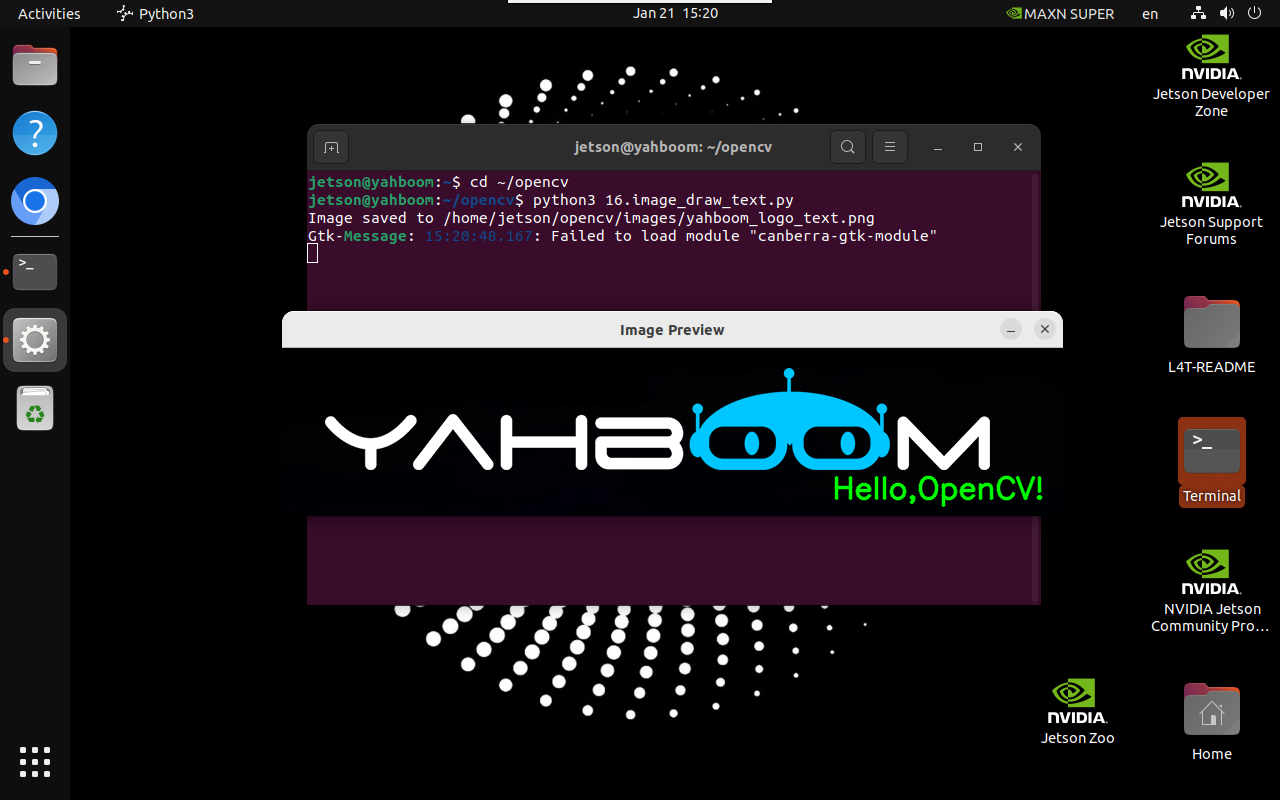
Task: Click the power icon in the top bar
Action: pos(1253,14)
